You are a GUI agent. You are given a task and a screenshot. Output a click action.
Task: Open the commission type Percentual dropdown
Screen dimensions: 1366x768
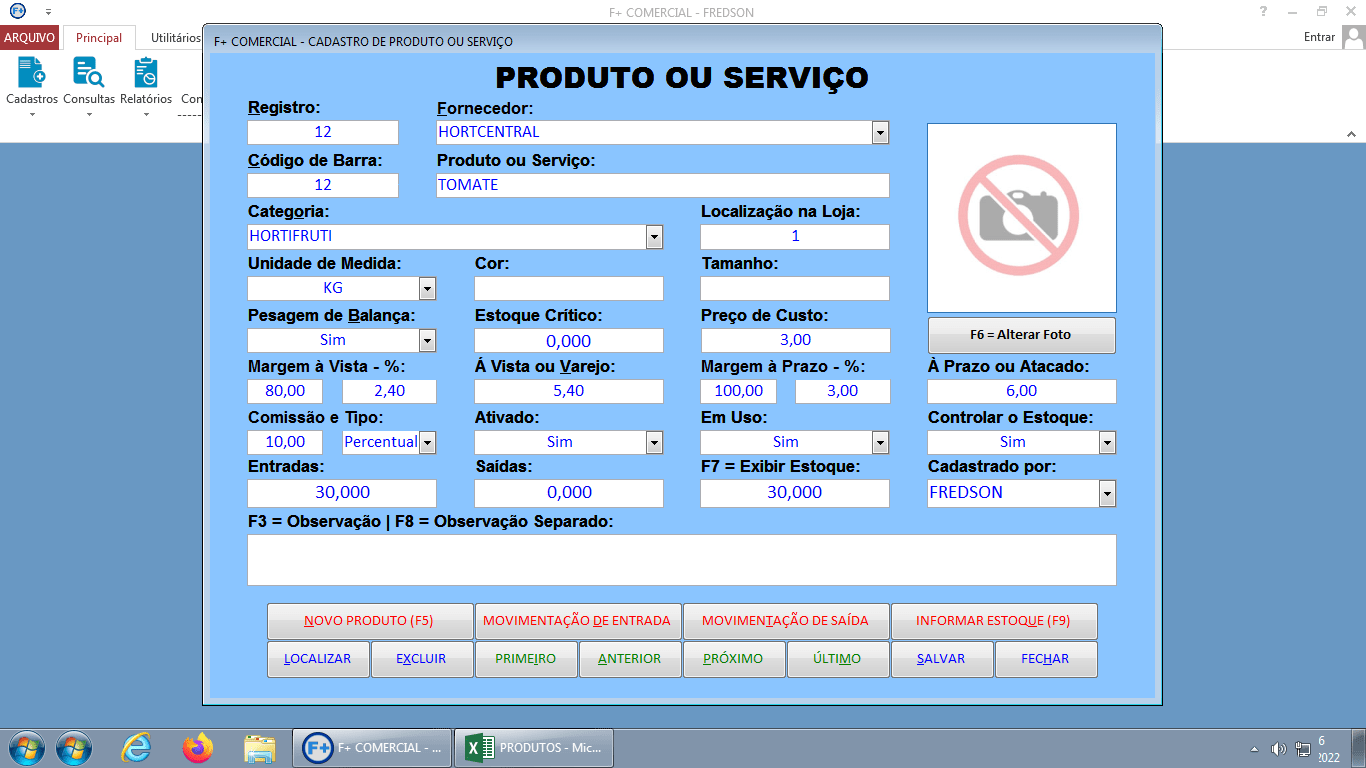pos(427,442)
